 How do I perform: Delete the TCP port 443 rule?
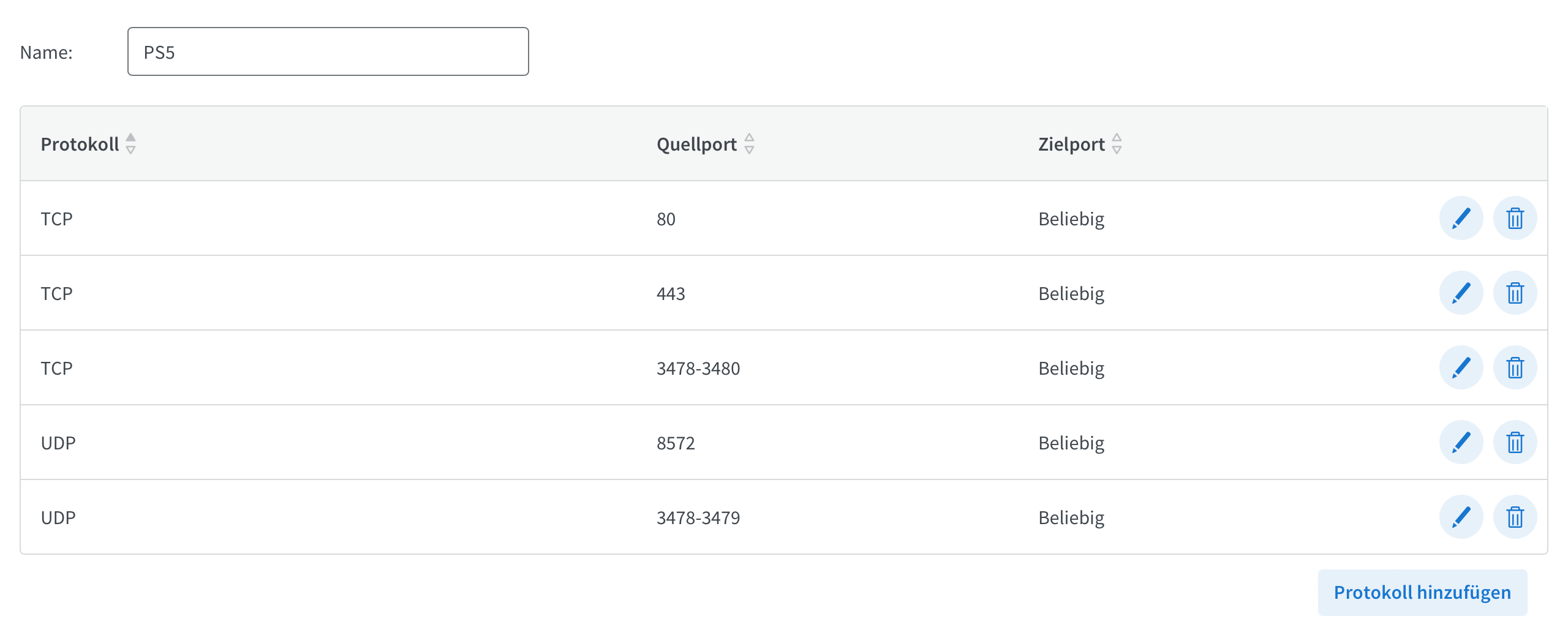click(1515, 293)
